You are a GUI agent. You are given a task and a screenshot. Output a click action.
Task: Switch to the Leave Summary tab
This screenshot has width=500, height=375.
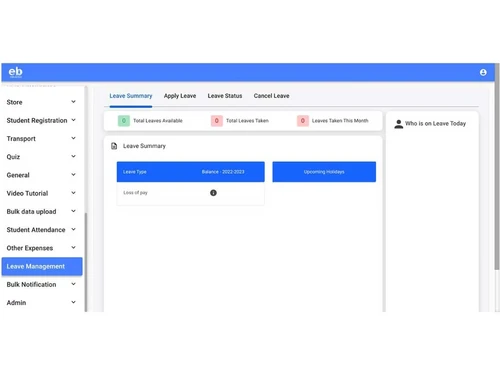tap(131, 96)
